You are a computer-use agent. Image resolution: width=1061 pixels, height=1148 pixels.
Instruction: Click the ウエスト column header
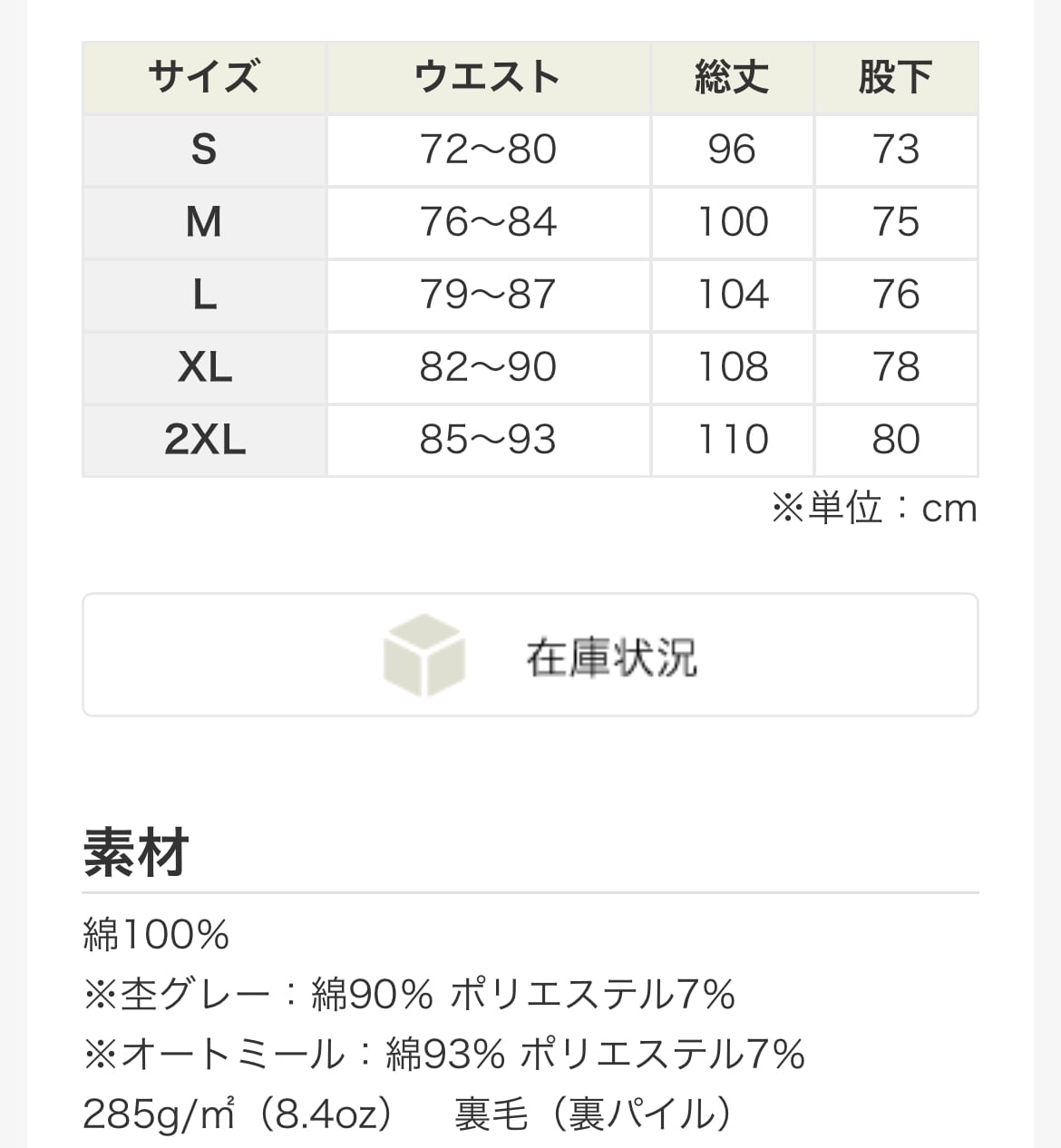[488, 77]
